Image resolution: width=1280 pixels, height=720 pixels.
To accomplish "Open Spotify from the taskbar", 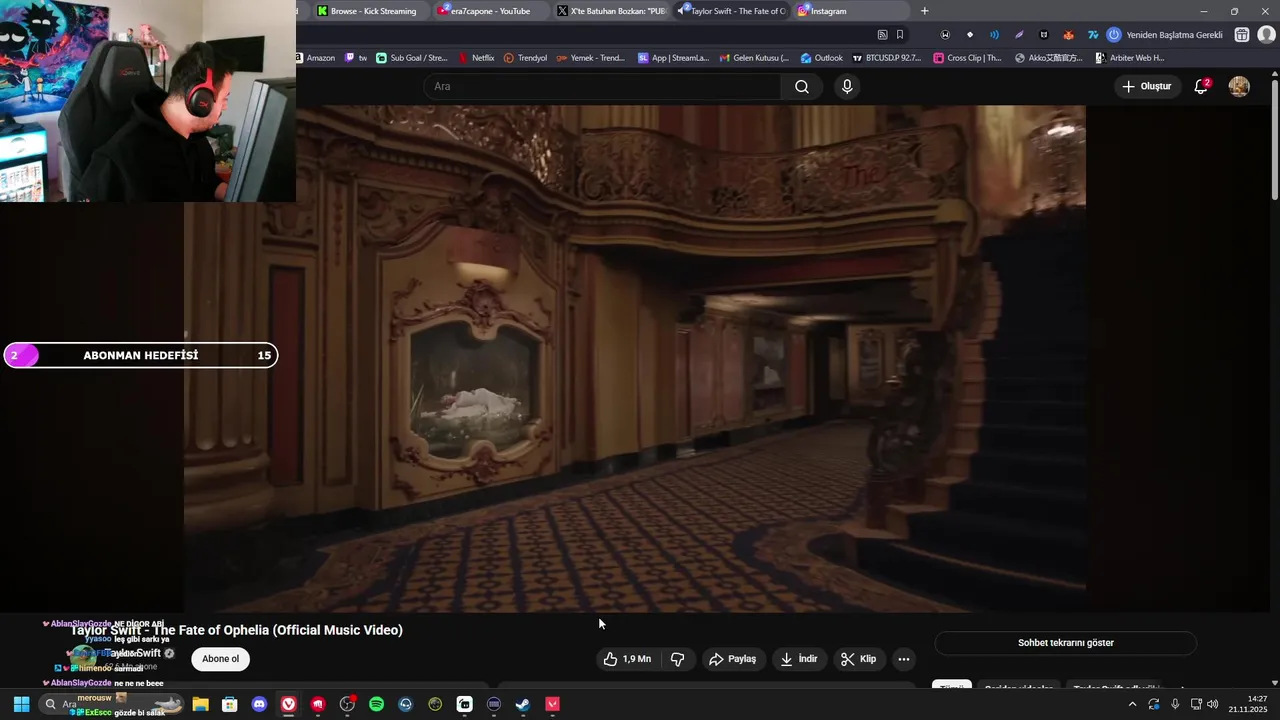I will (376, 704).
